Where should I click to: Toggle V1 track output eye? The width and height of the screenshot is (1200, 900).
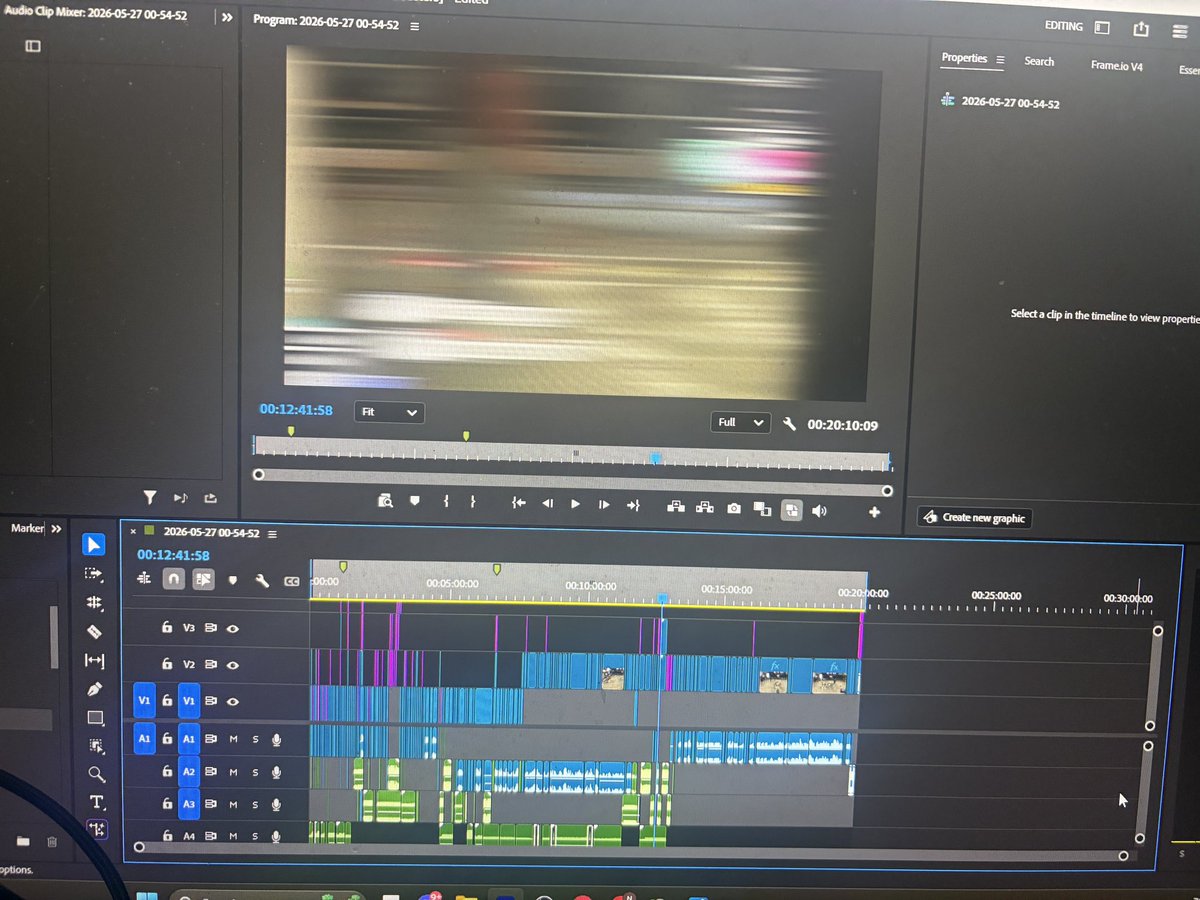tap(233, 702)
